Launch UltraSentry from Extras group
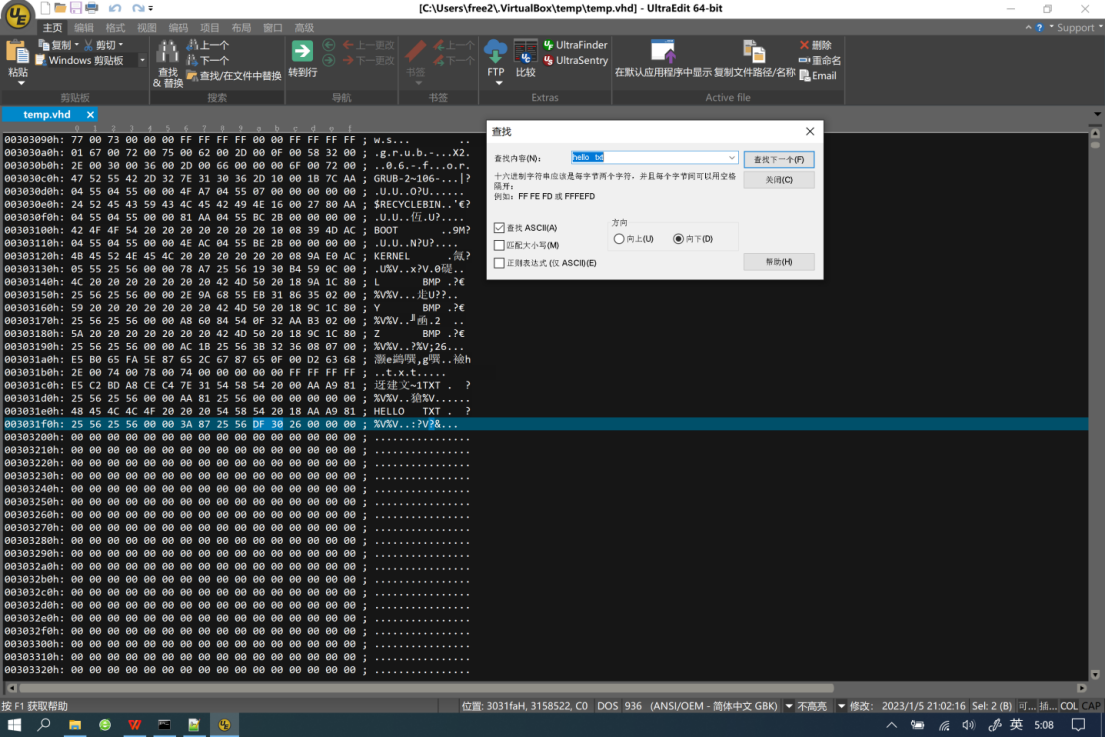This screenshot has width=1106, height=737. click(576, 61)
